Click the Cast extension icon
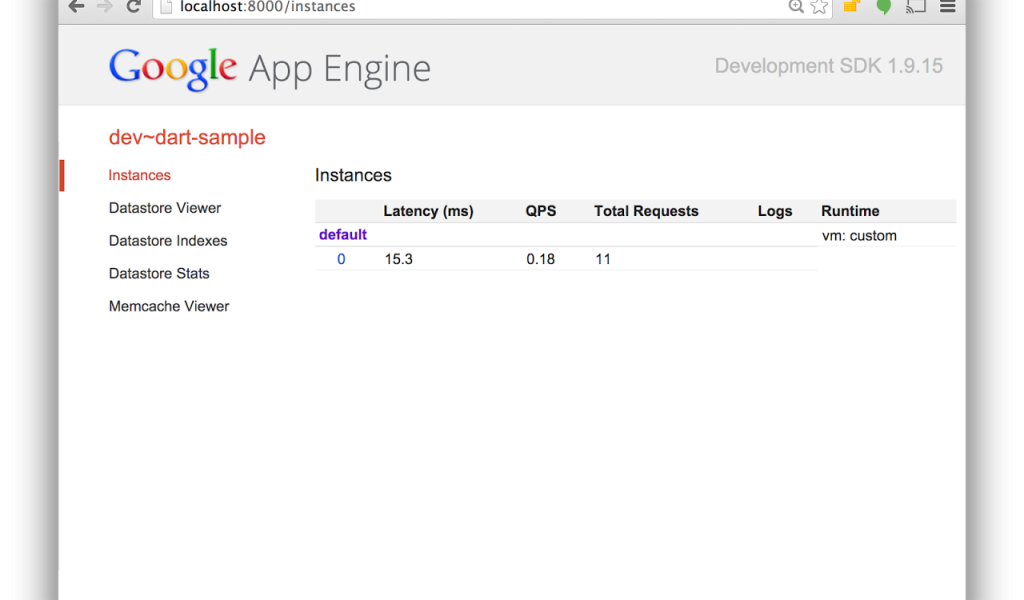This screenshot has height=600, width=1024. tap(915, 7)
